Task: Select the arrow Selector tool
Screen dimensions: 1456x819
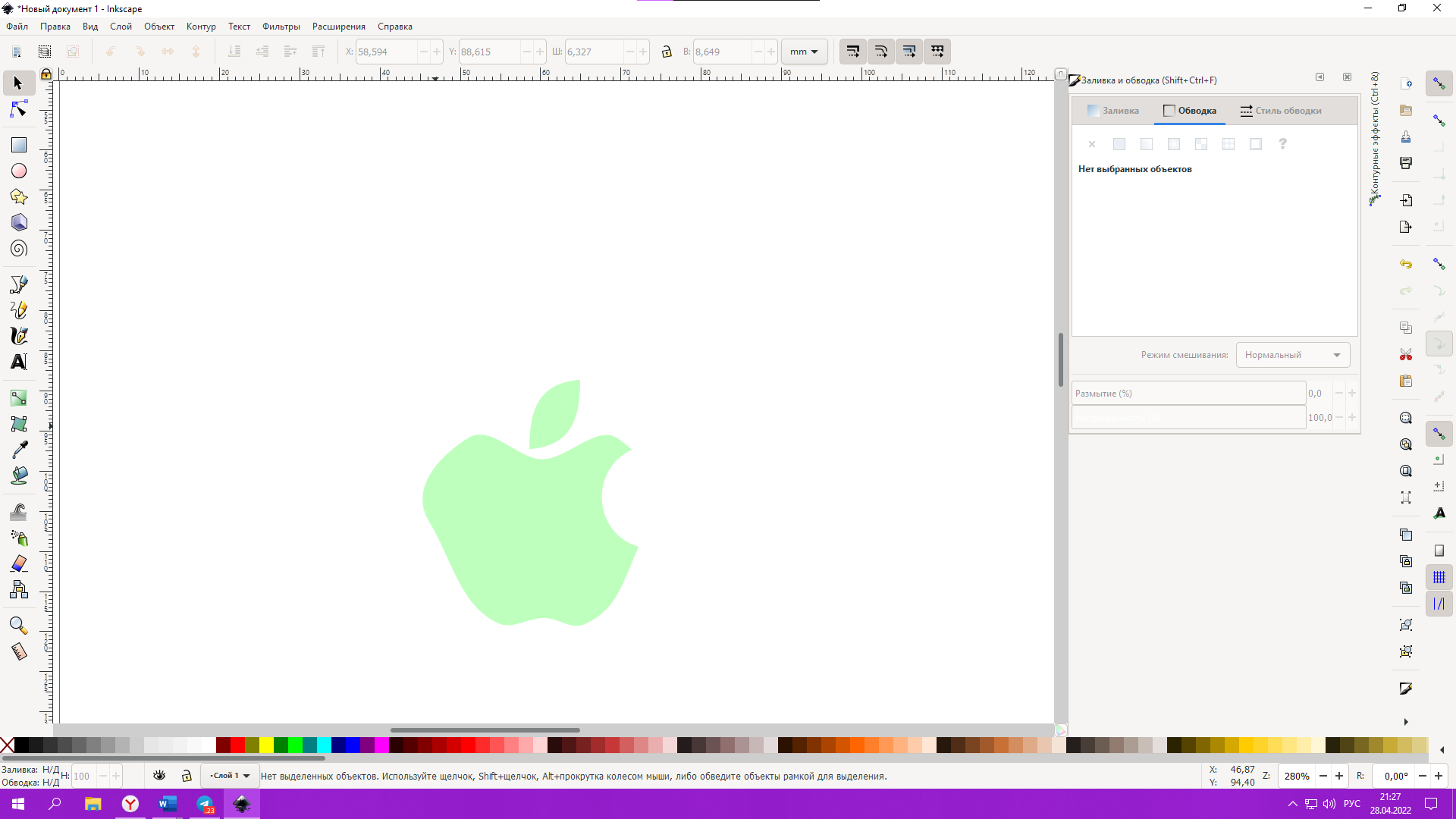Action: point(18,83)
